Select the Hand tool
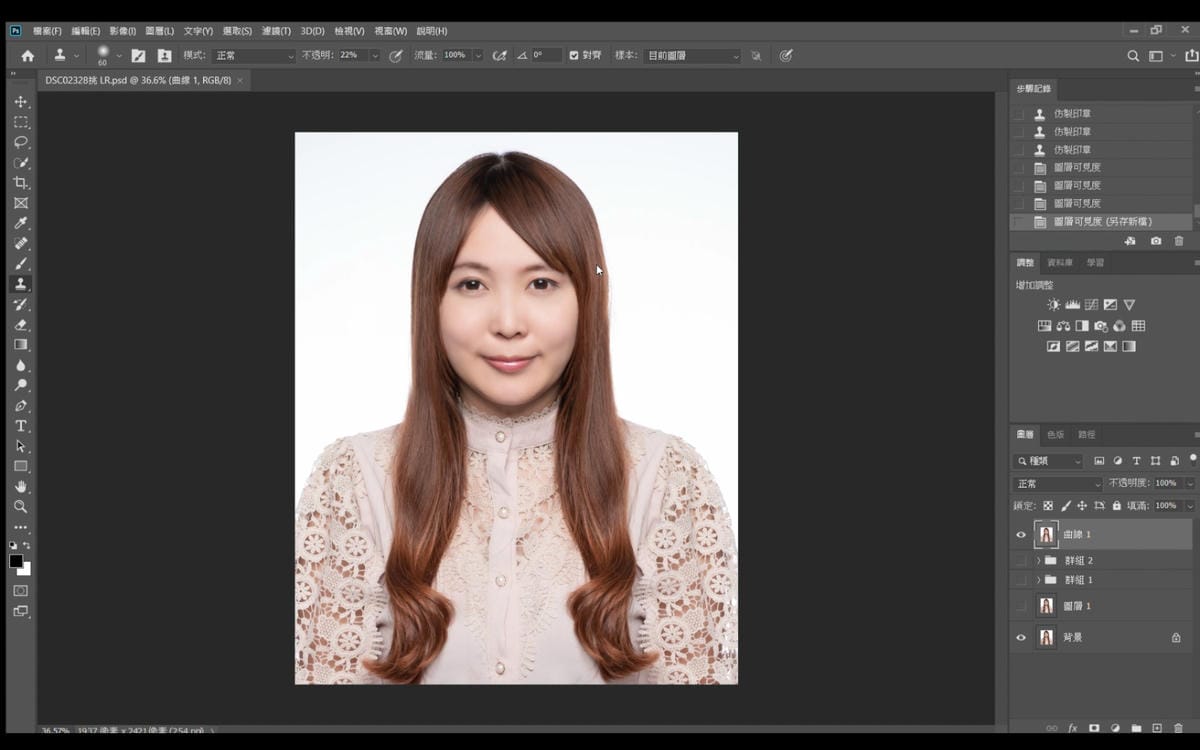Image resolution: width=1200 pixels, height=750 pixels. pos(20,487)
